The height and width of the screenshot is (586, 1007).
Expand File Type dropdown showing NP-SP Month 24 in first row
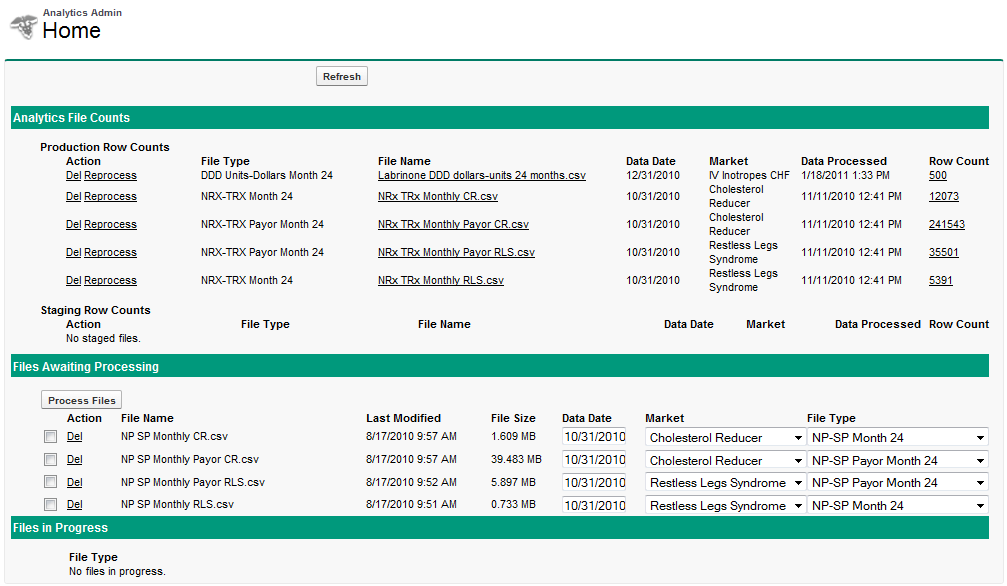897,437
